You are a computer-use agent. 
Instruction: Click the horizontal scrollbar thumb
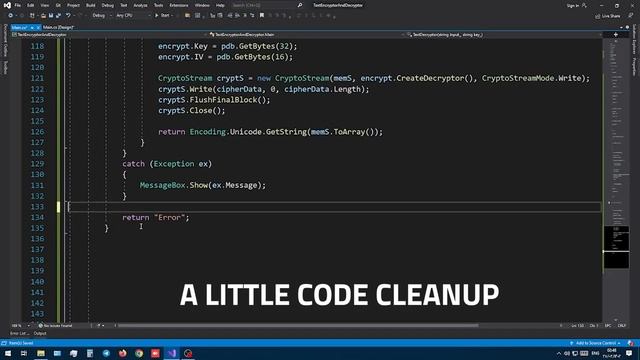pos(298,326)
